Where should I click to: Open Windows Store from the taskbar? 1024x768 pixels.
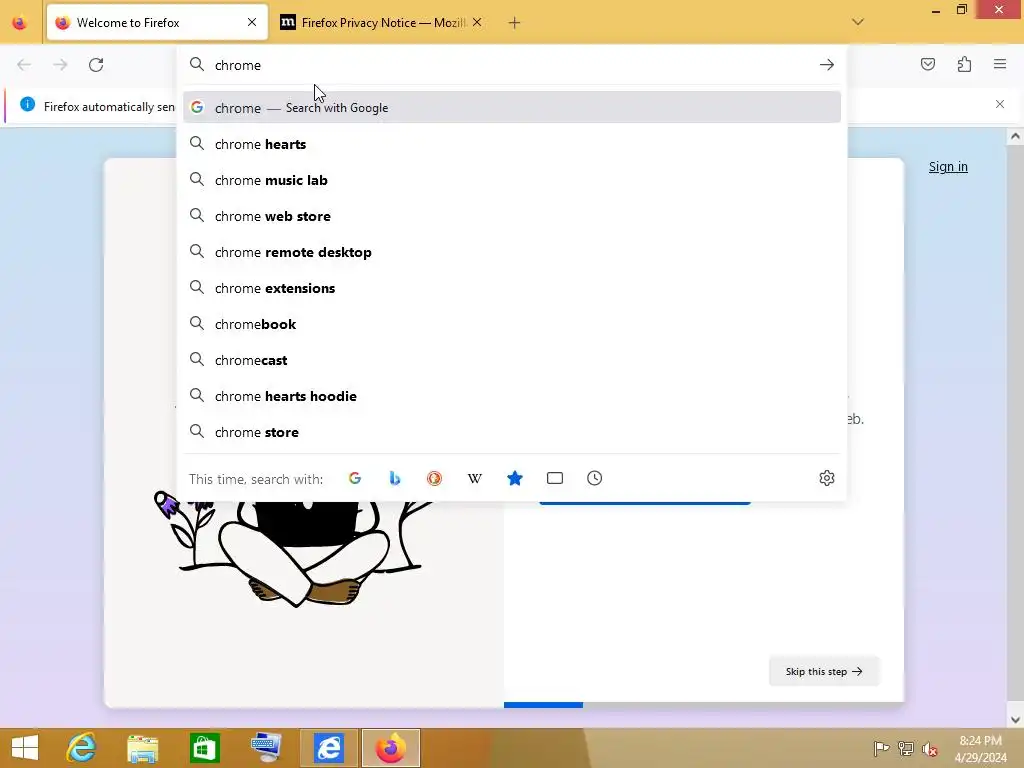204,748
